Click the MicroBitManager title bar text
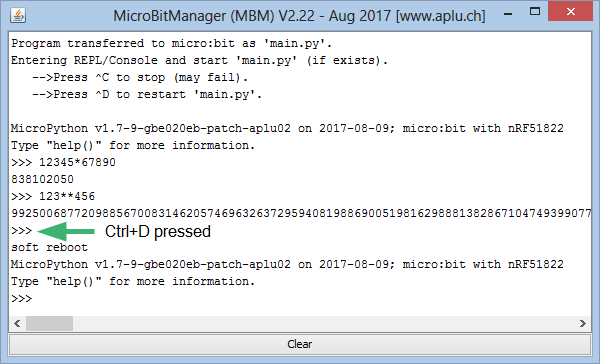The image size is (600, 364). (299, 16)
